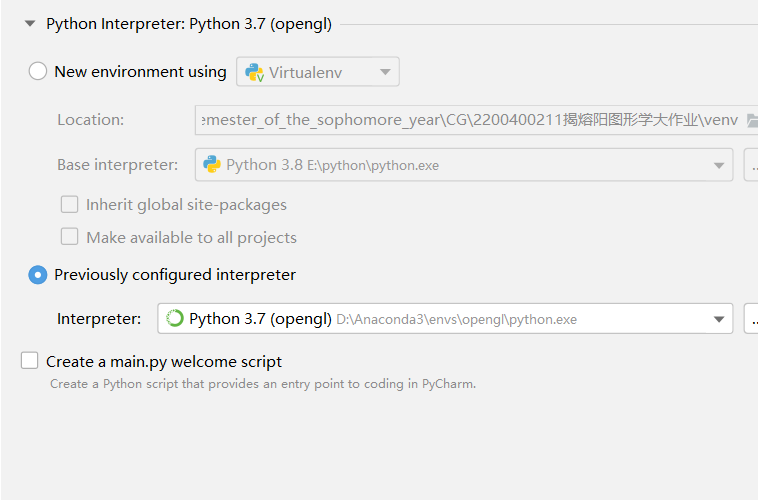Select Previously configured interpreter radio button
The image size is (758, 500).
pyautogui.click(x=38, y=275)
